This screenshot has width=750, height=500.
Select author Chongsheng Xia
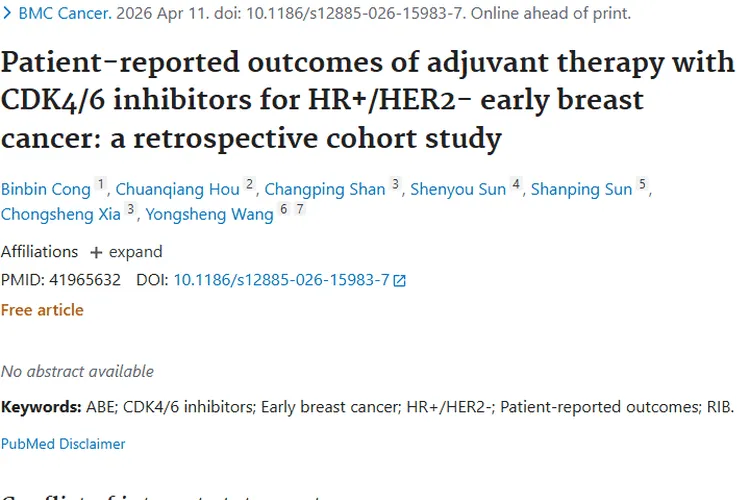tap(61, 213)
